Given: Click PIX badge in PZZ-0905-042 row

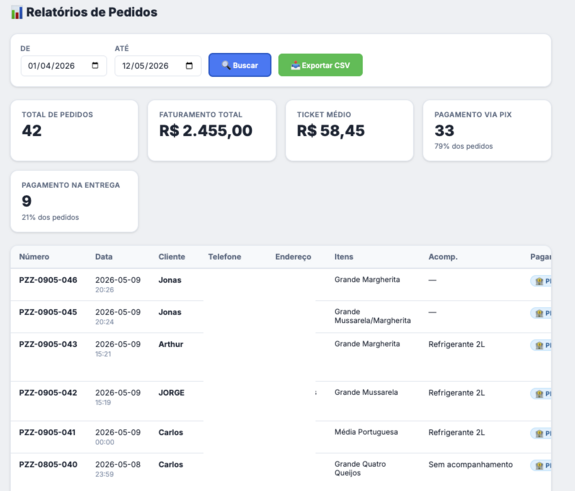Looking at the screenshot, I should pos(541,394).
